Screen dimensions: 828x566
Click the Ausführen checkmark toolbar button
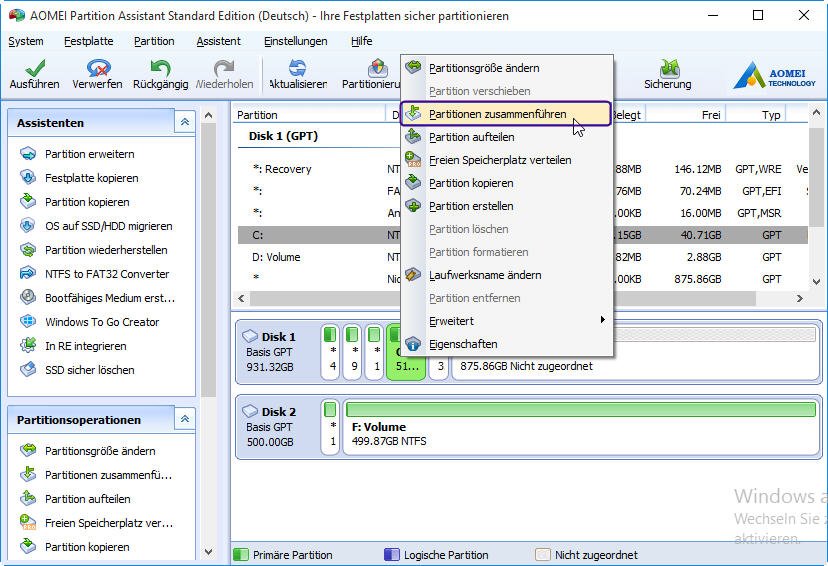pos(35,74)
